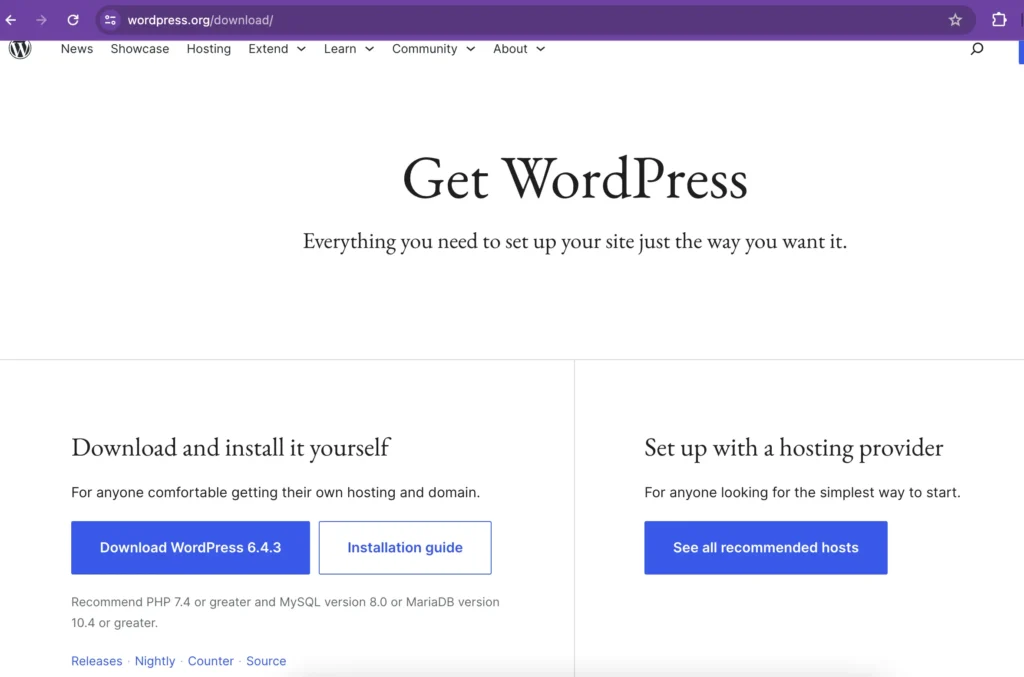Image resolution: width=1024 pixels, height=677 pixels.
Task: Click 'Download and install it yourself' heading
Action: point(231,448)
